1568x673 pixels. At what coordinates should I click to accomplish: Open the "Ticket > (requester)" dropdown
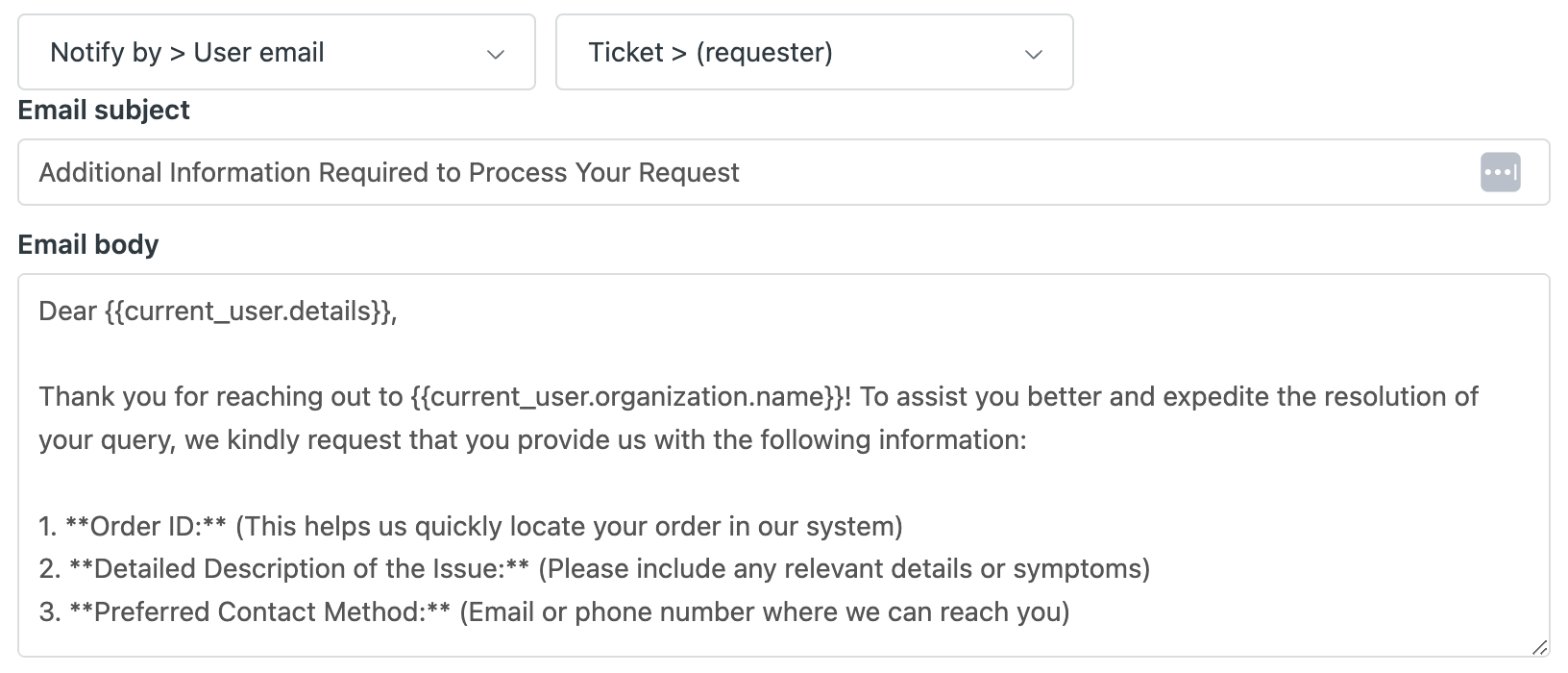814,53
